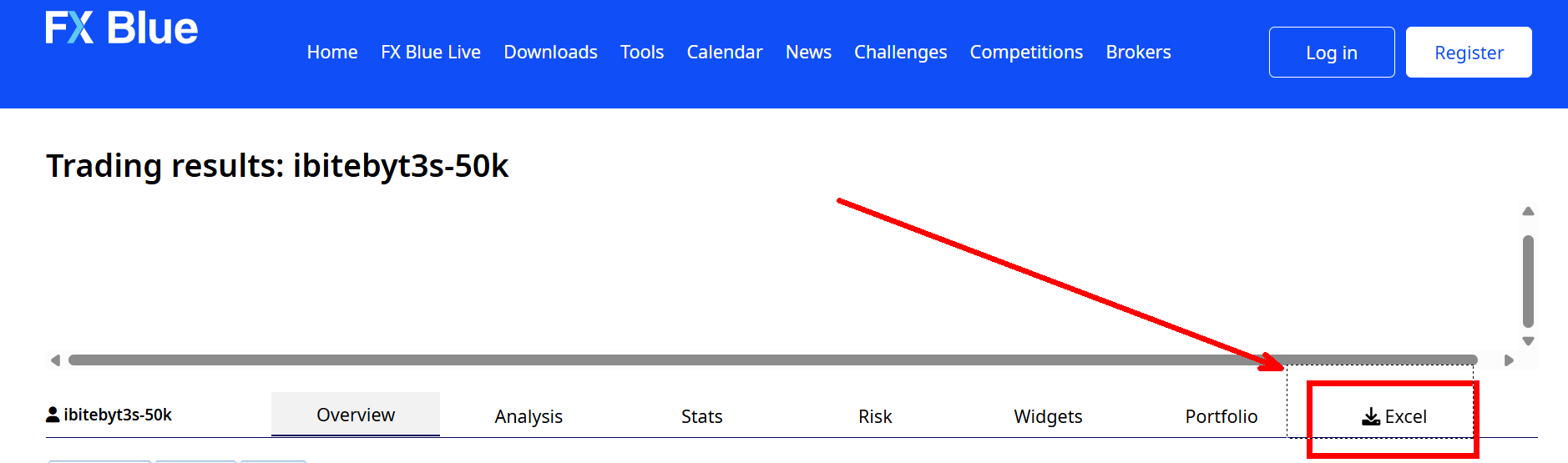Select the Risk tab
1568x463 pixels.
tap(875, 416)
